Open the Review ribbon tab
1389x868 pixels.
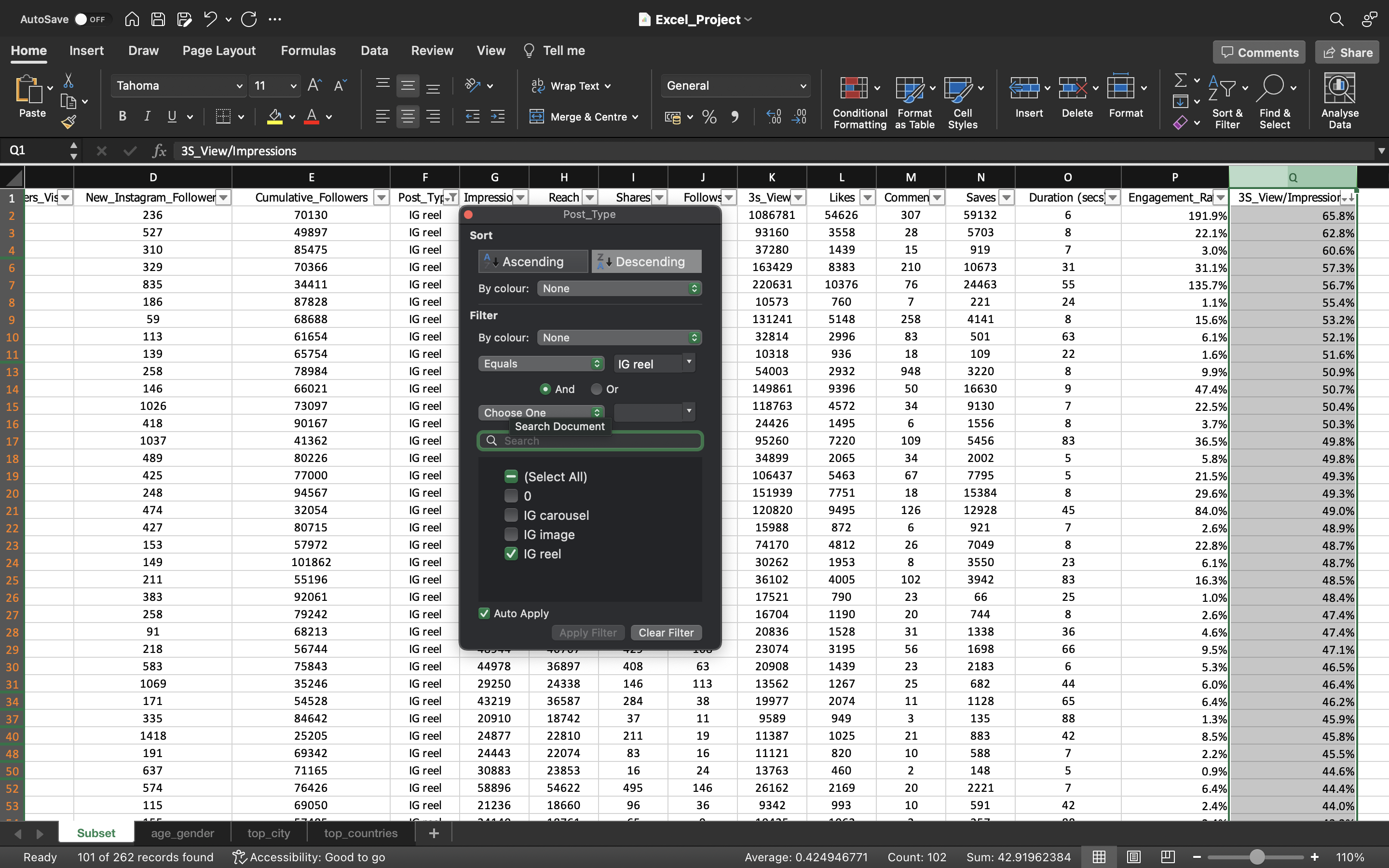[x=432, y=51]
